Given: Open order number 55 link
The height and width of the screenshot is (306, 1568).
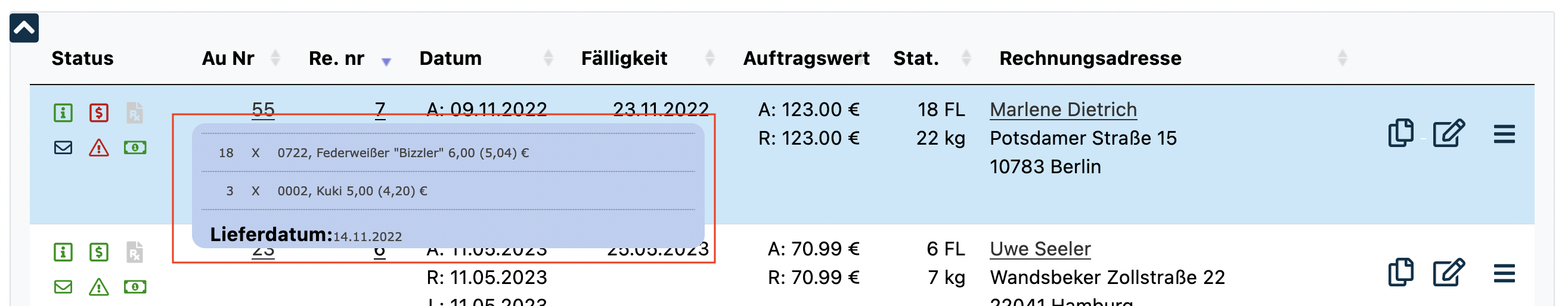Looking at the screenshot, I should [263, 109].
